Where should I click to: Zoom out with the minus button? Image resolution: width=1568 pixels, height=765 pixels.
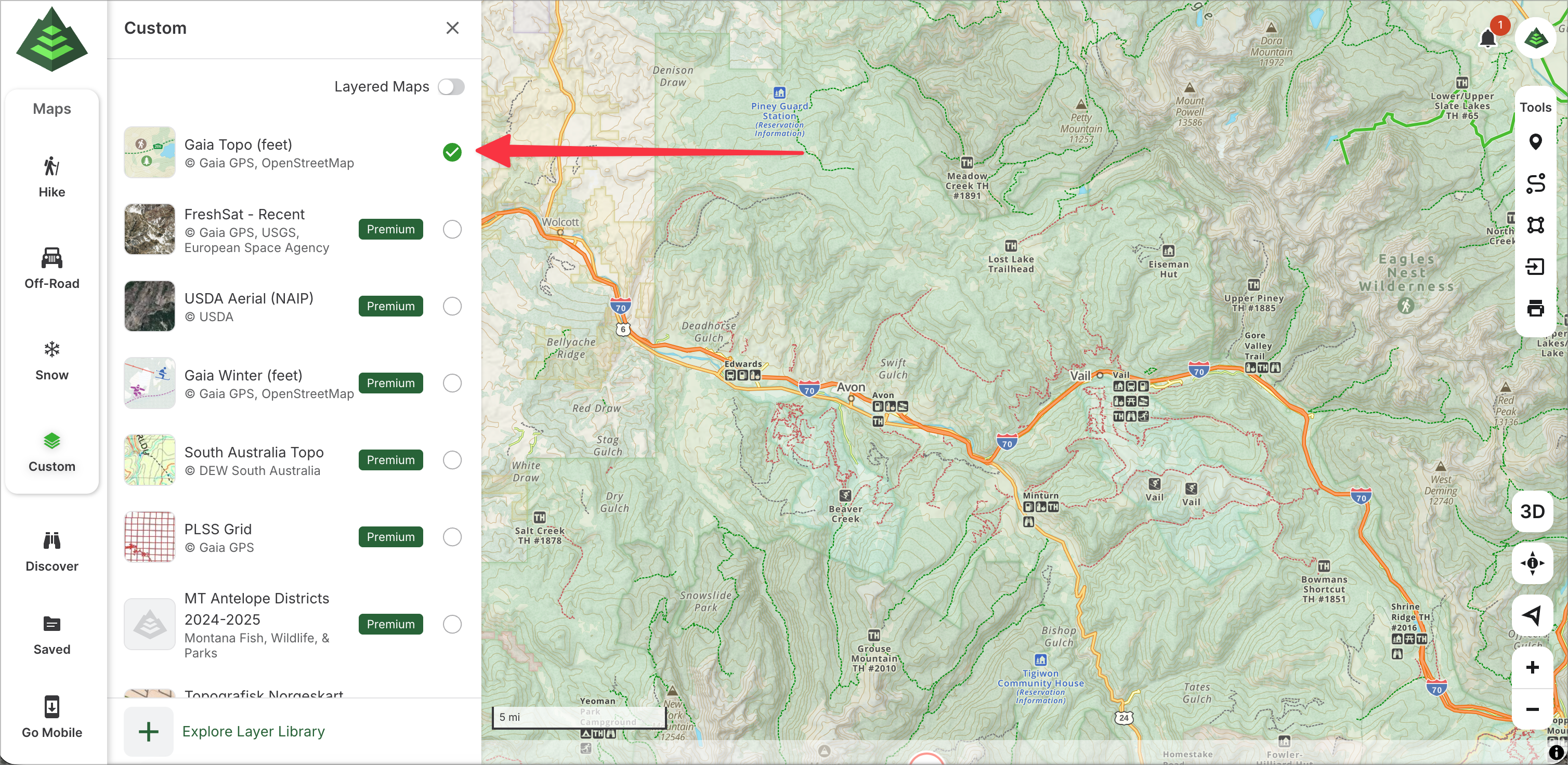click(x=1532, y=709)
